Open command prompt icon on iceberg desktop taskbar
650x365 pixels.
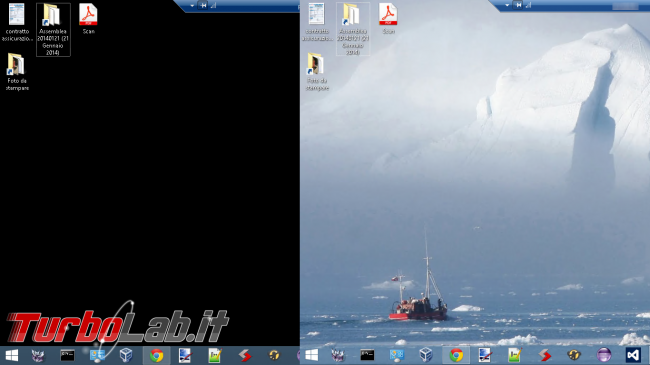367,355
